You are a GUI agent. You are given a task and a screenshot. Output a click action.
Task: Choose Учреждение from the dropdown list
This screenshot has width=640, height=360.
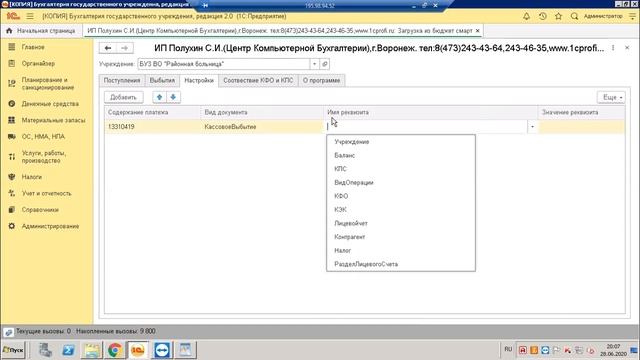click(401, 142)
